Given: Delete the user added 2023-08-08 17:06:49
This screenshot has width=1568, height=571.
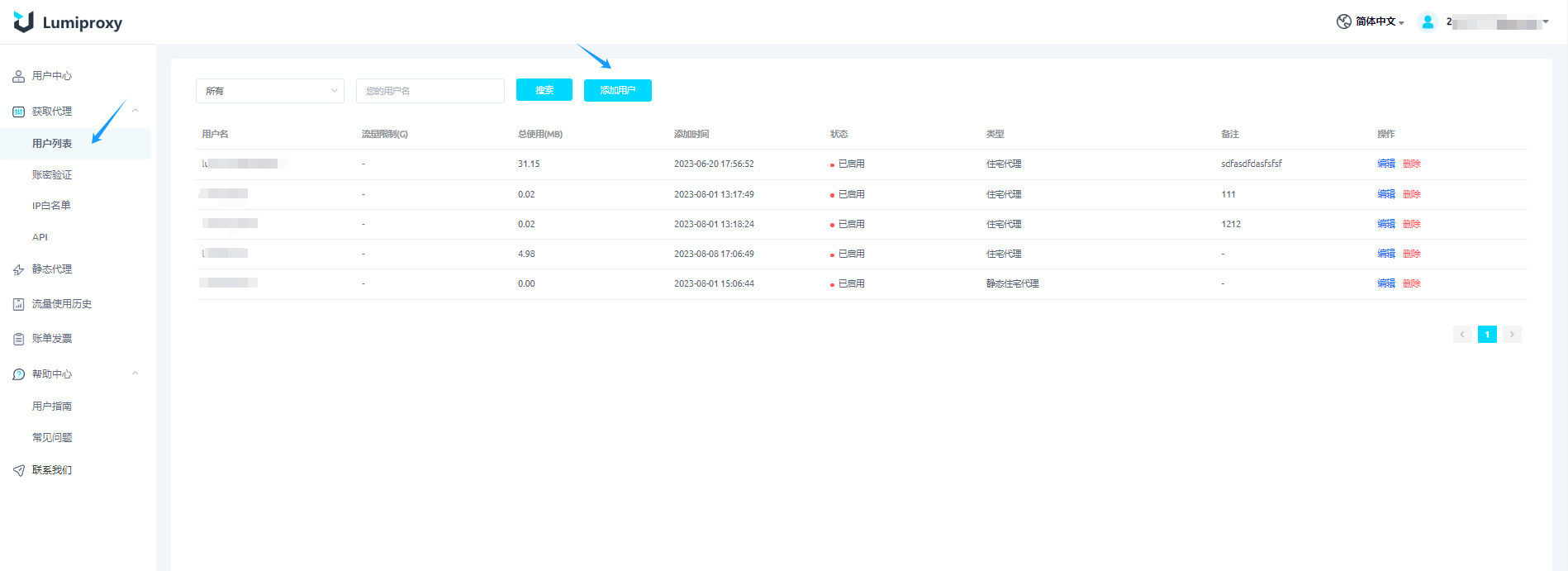Looking at the screenshot, I should coord(1412,254).
